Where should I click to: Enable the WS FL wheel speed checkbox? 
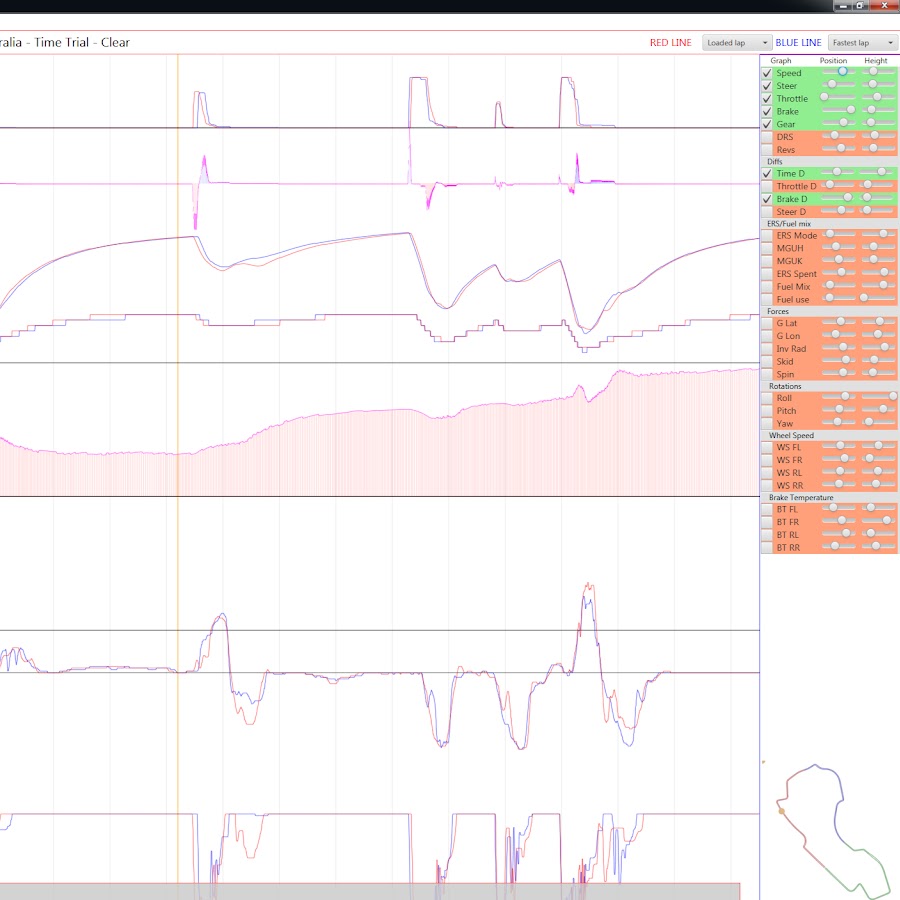[x=767, y=448]
